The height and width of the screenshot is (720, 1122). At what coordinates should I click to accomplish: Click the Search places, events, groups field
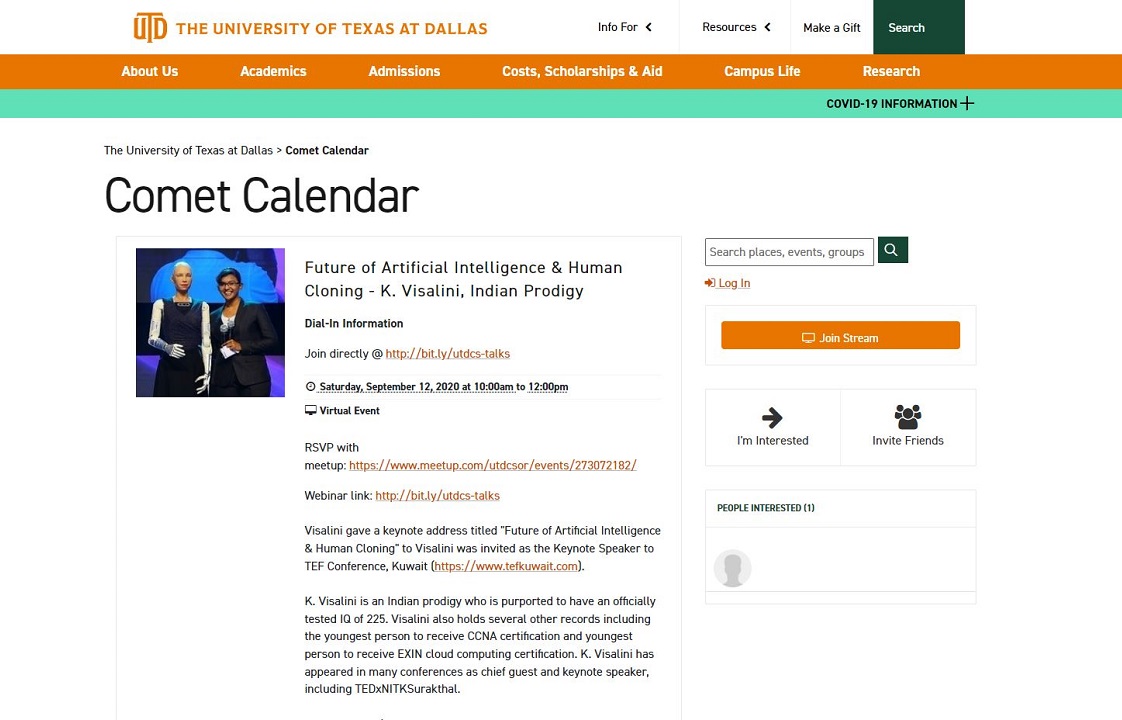(788, 252)
